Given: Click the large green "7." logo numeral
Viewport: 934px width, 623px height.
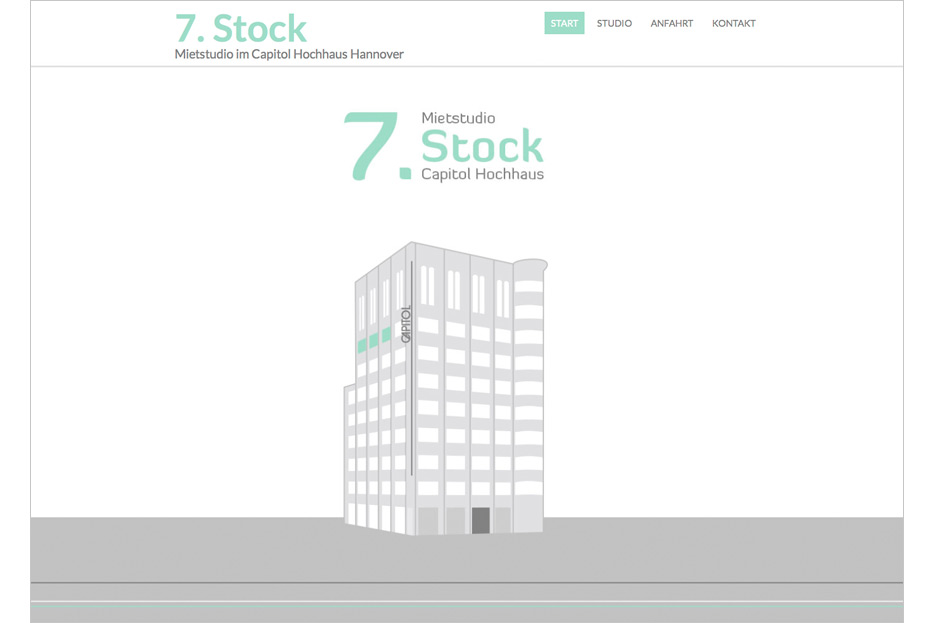Looking at the screenshot, I should click(374, 147).
